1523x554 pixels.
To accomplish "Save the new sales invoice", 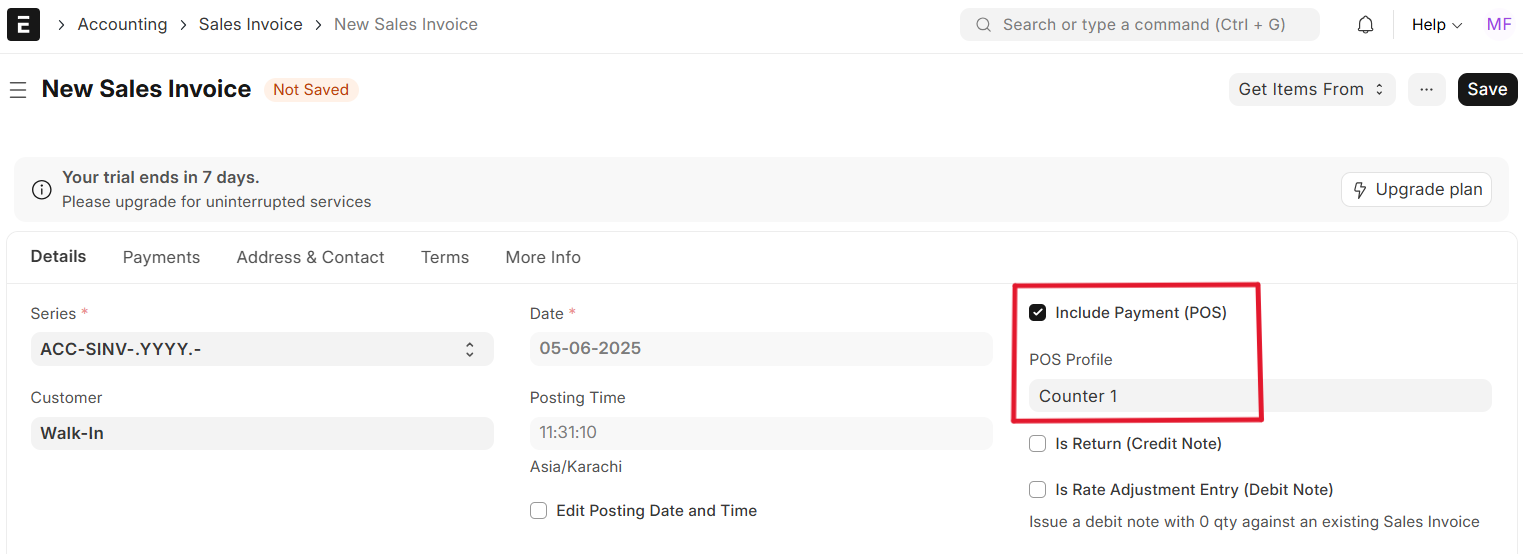I will [x=1487, y=89].
